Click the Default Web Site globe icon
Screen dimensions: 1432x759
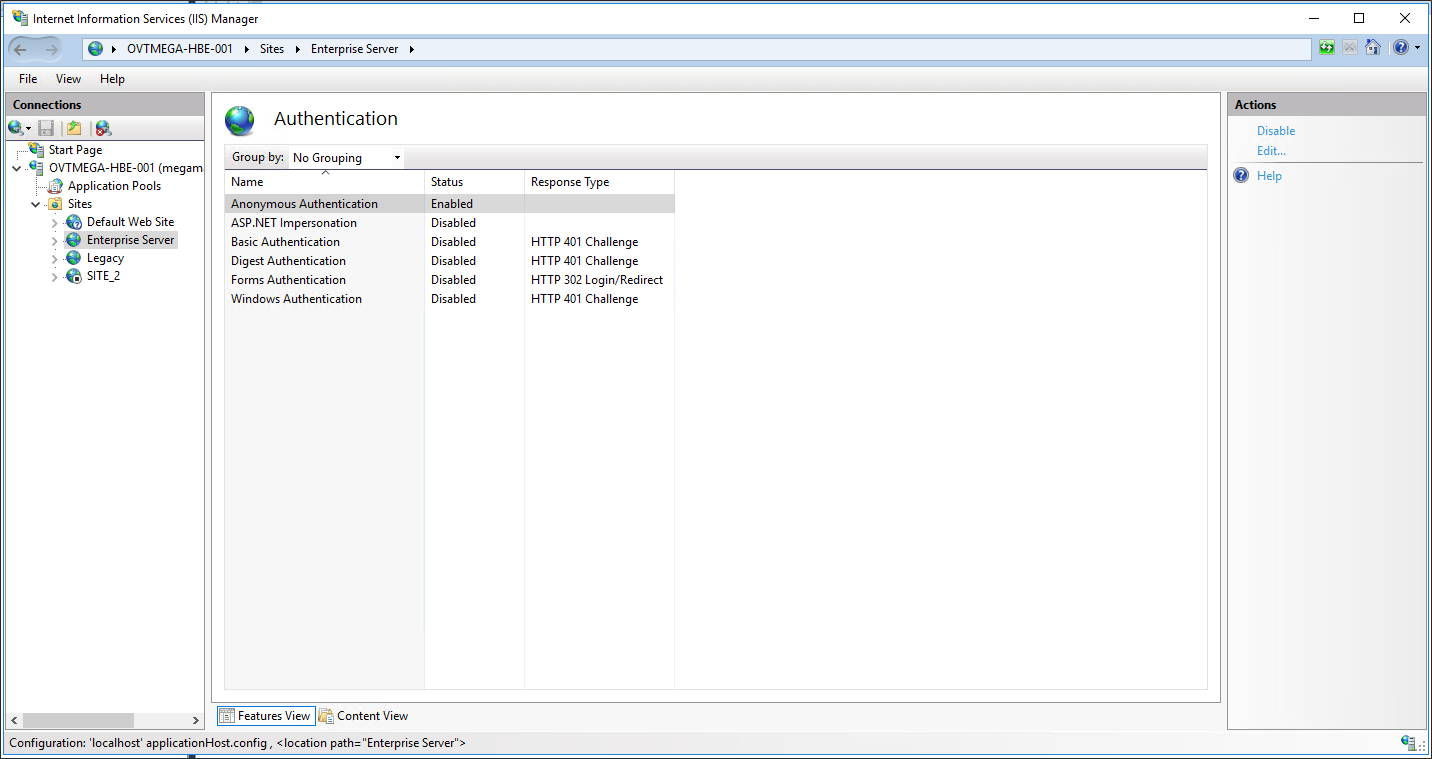pos(74,222)
